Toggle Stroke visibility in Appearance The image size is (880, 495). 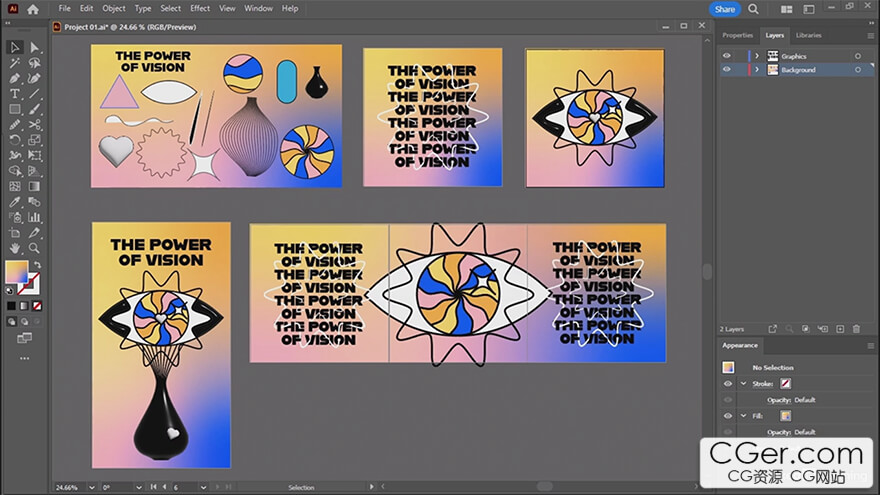point(728,384)
